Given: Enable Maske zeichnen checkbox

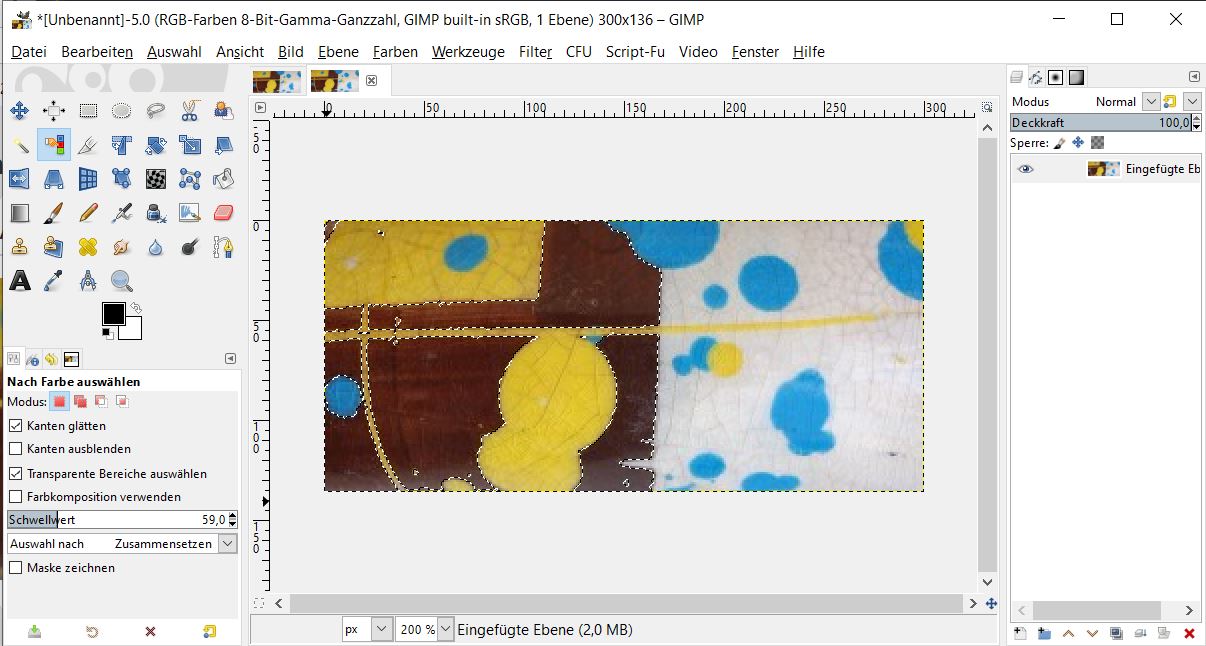Looking at the screenshot, I should pyautogui.click(x=15, y=567).
